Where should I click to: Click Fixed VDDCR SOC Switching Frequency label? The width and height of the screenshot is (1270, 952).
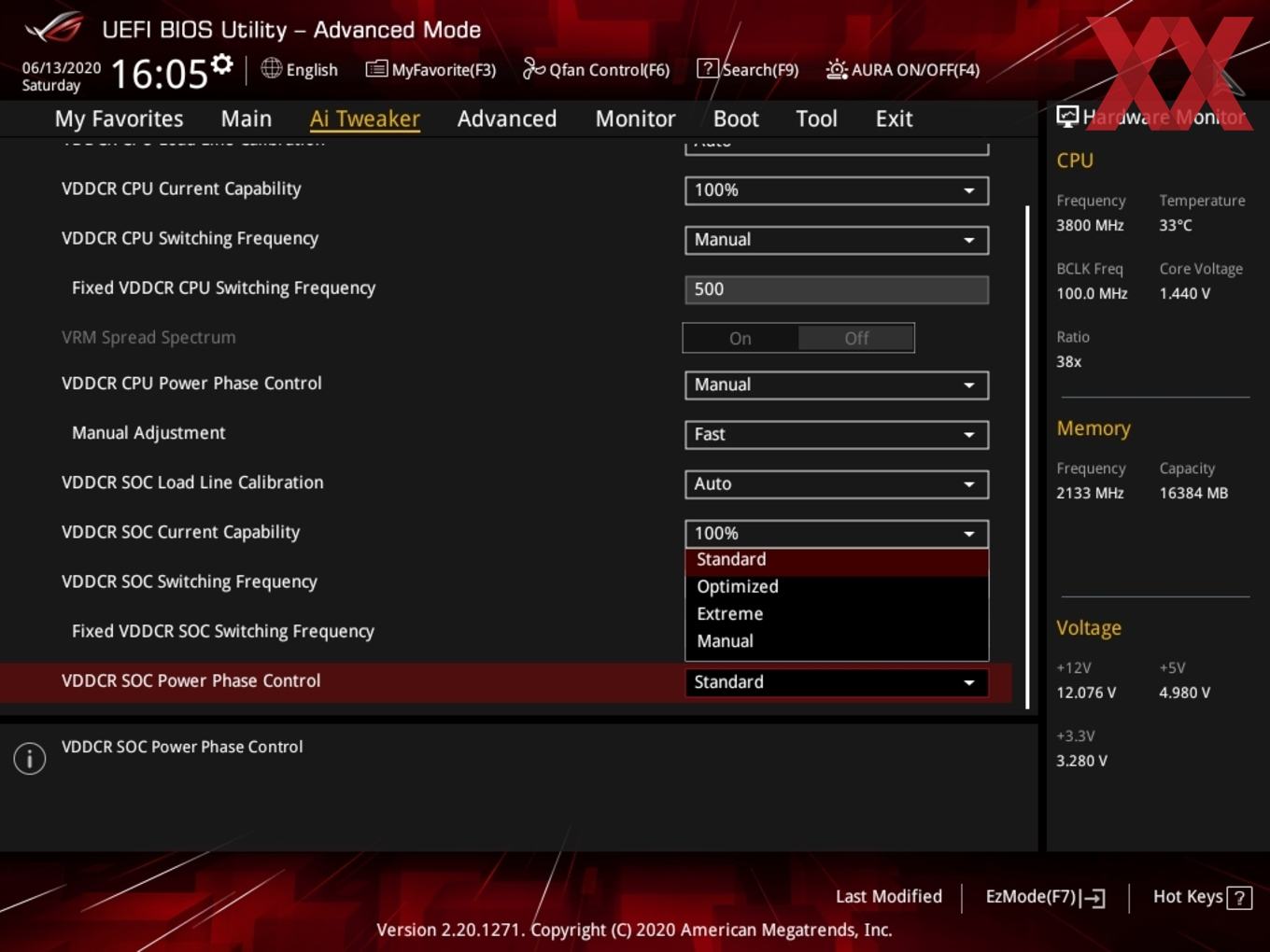coord(223,631)
